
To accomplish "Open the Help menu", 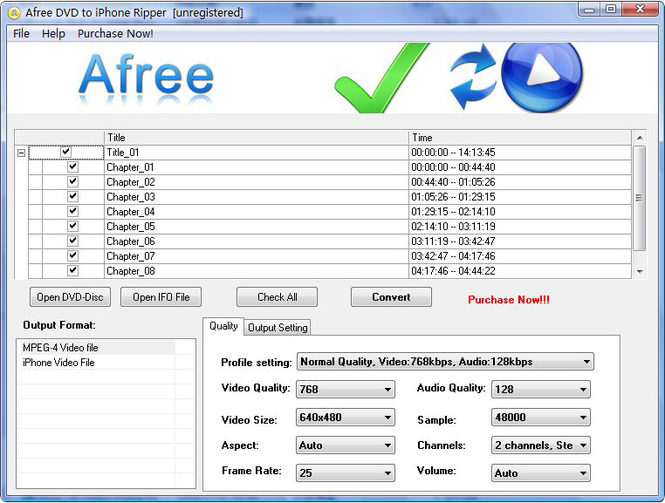I will [53, 34].
